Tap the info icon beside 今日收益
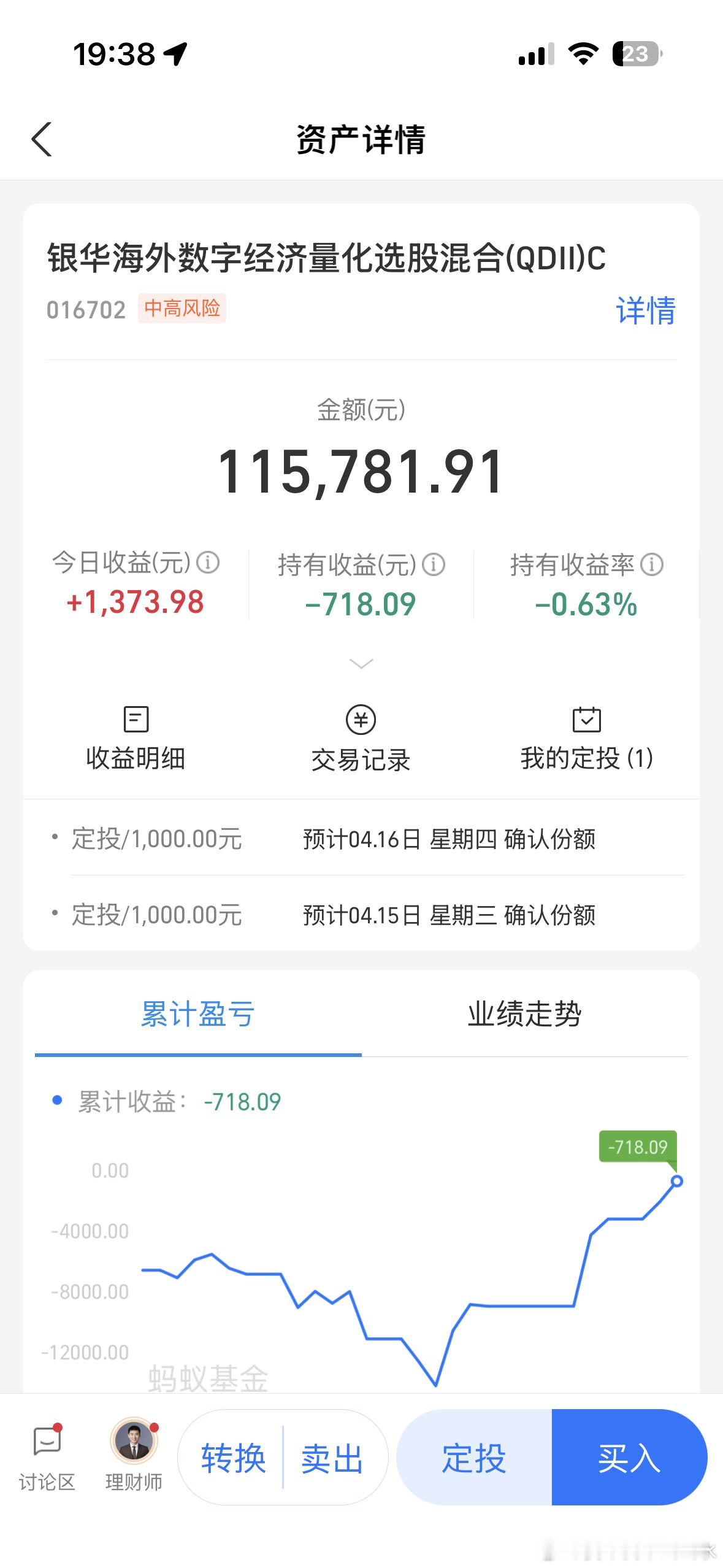 tap(208, 562)
